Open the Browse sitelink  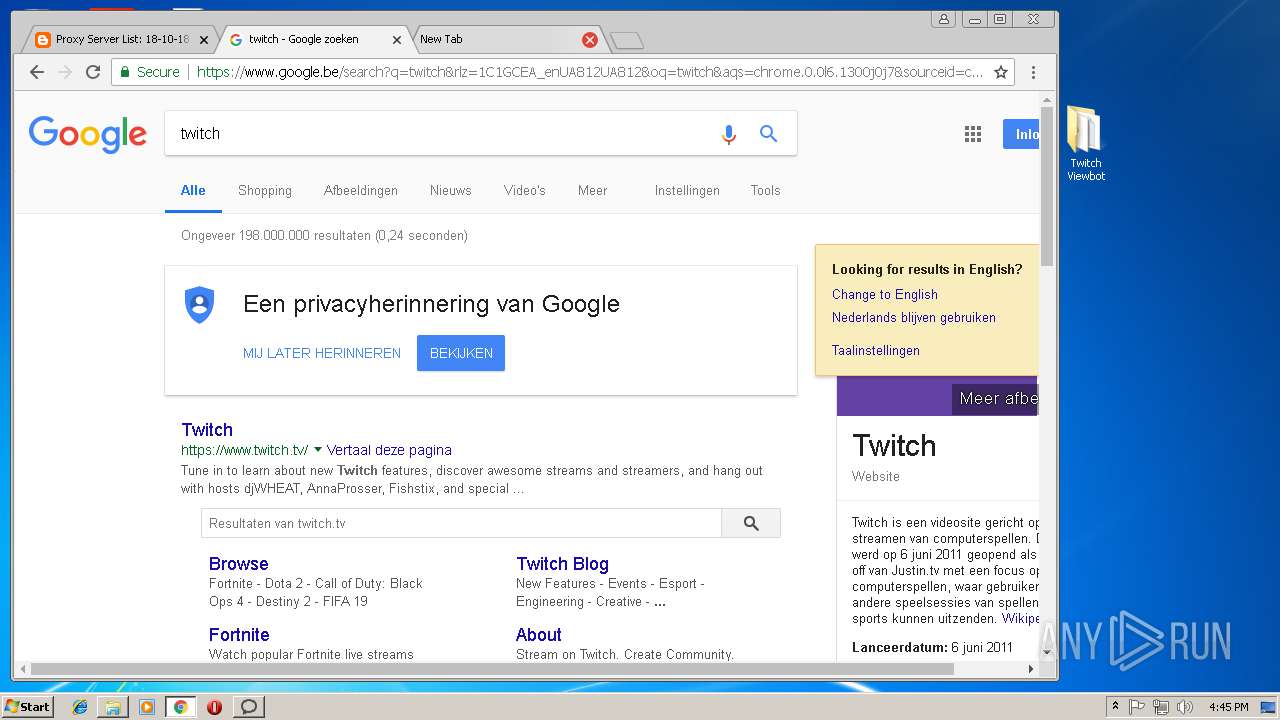tap(239, 564)
